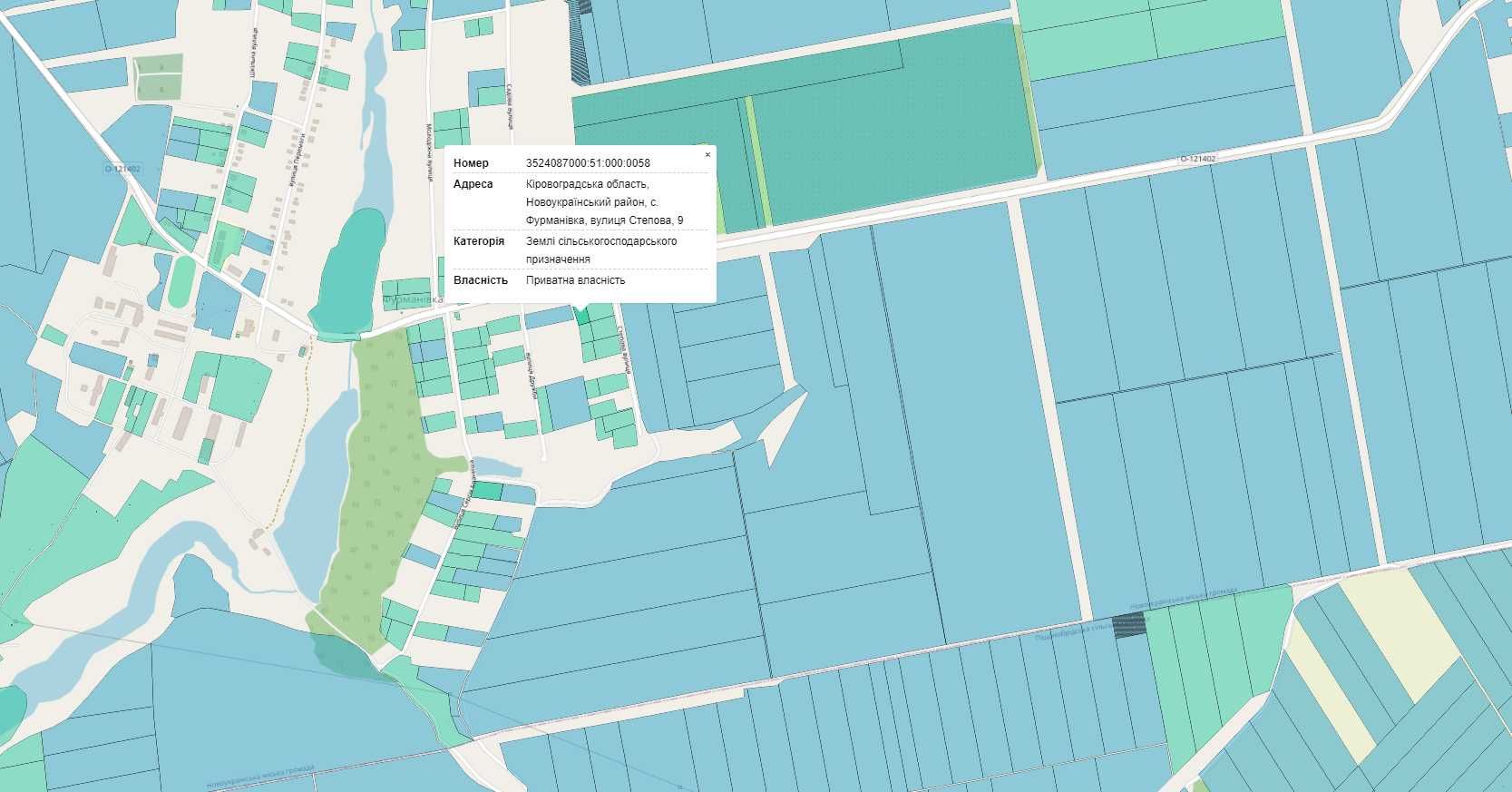The width and height of the screenshot is (1512, 792).
Task: Click the O-121402 road shield on the eastern road
Action: (x=1197, y=159)
